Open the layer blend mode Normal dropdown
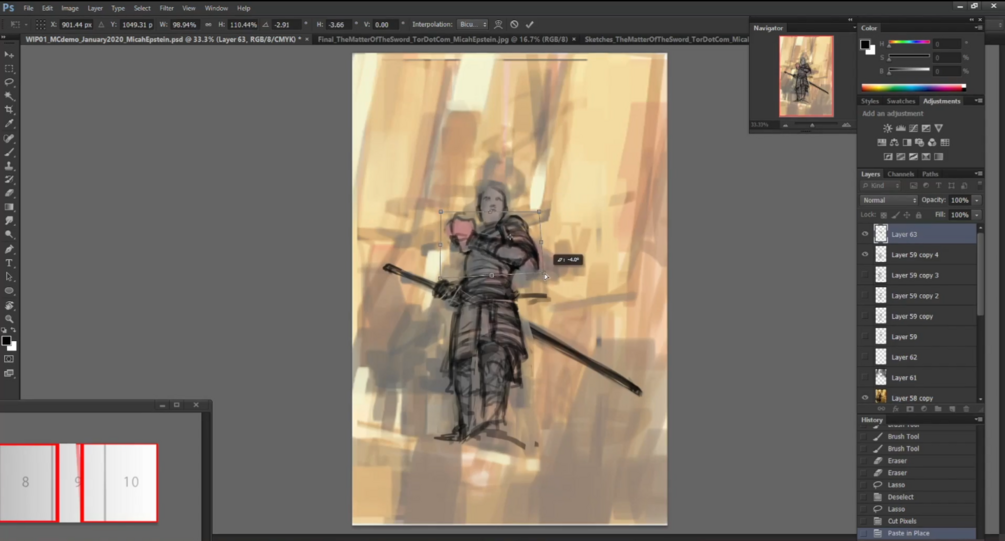The height and width of the screenshot is (541, 1005). (889, 200)
